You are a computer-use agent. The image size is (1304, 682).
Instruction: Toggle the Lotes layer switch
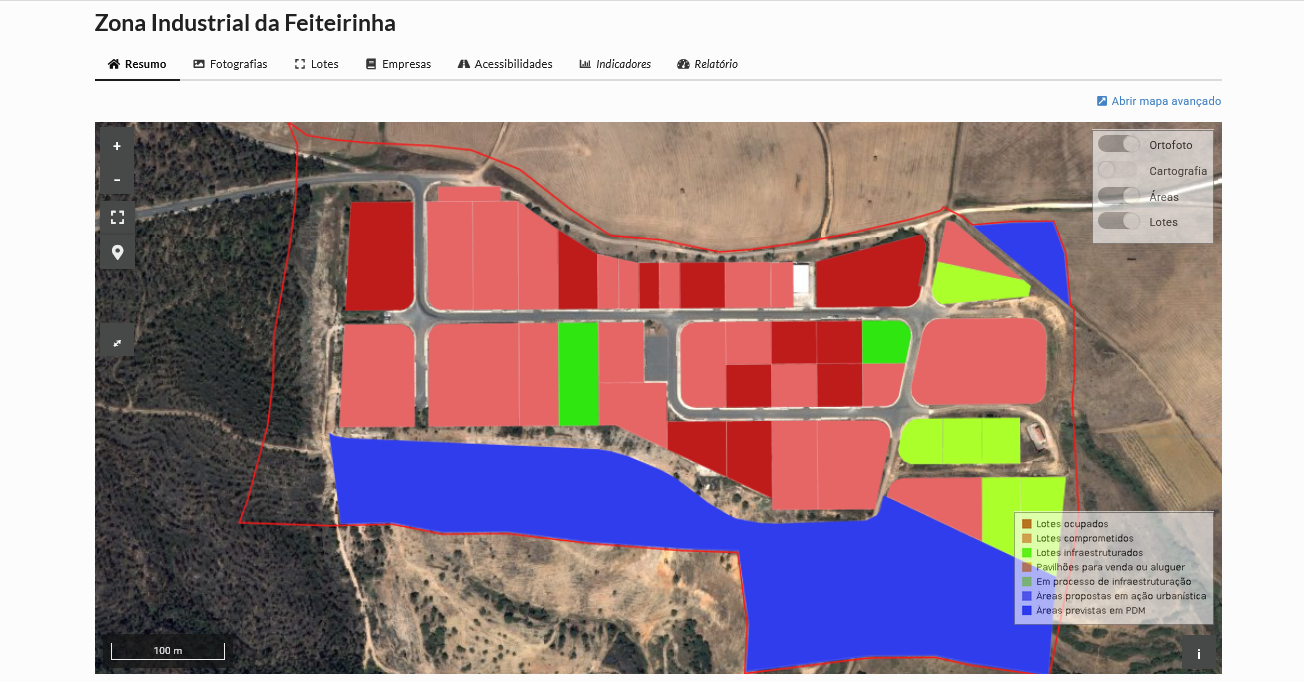click(x=1119, y=221)
